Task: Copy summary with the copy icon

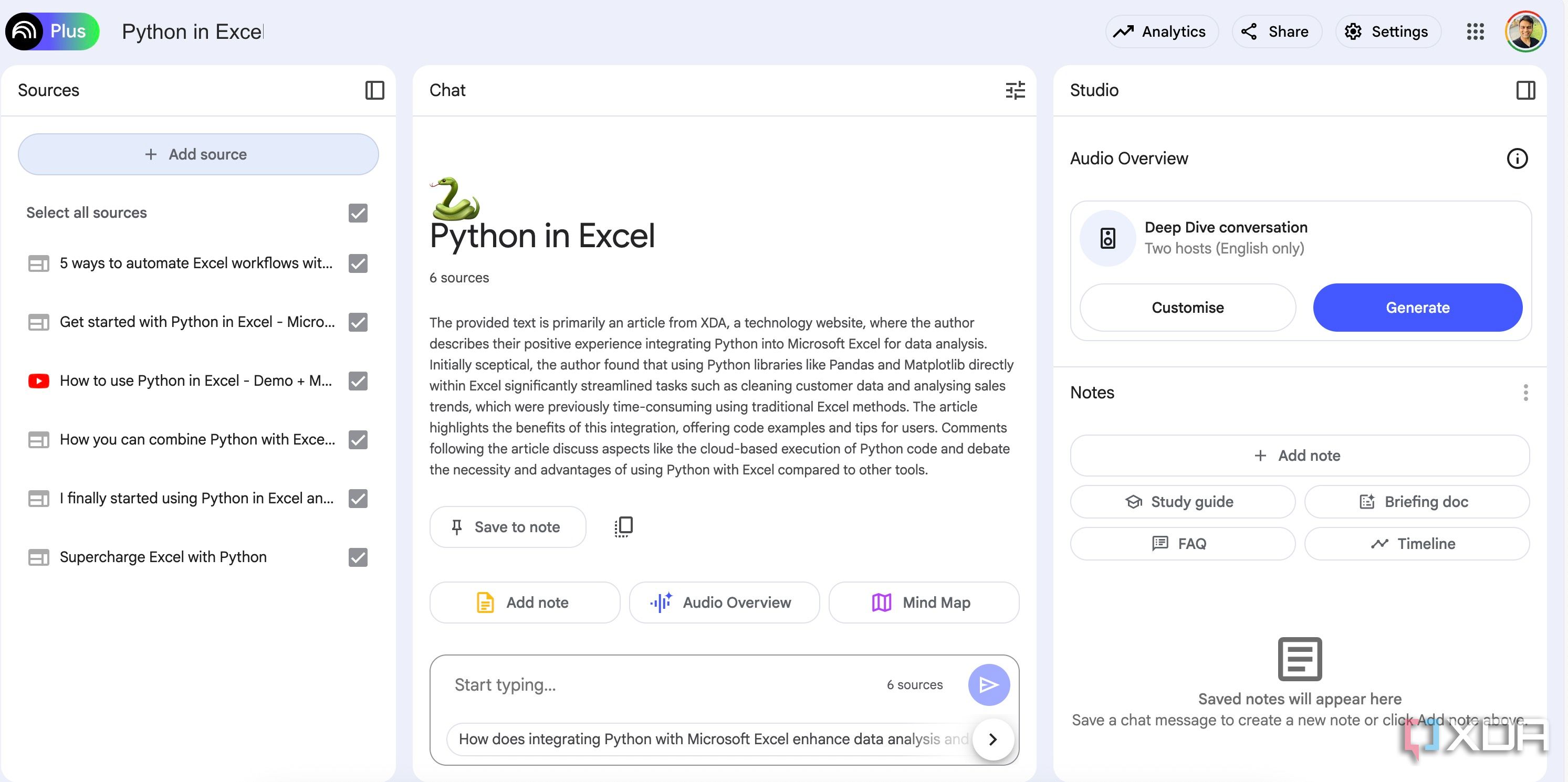Action: (623, 526)
